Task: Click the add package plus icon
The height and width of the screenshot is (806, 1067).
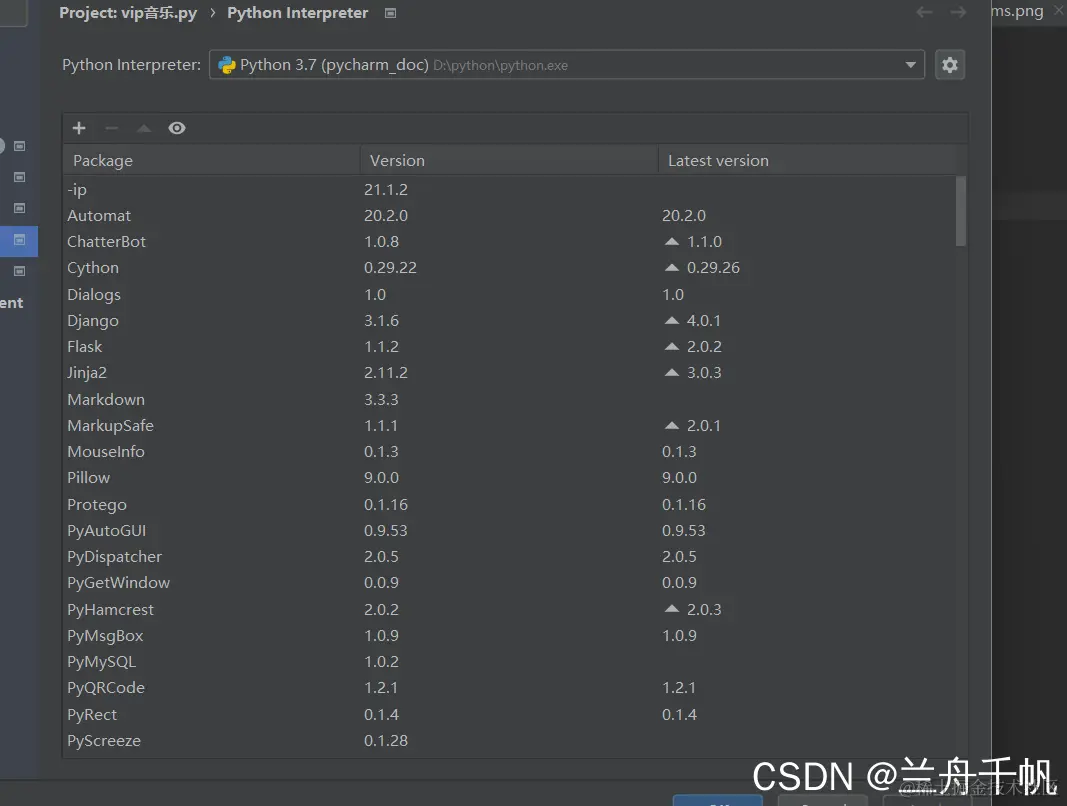Action: [x=79, y=128]
